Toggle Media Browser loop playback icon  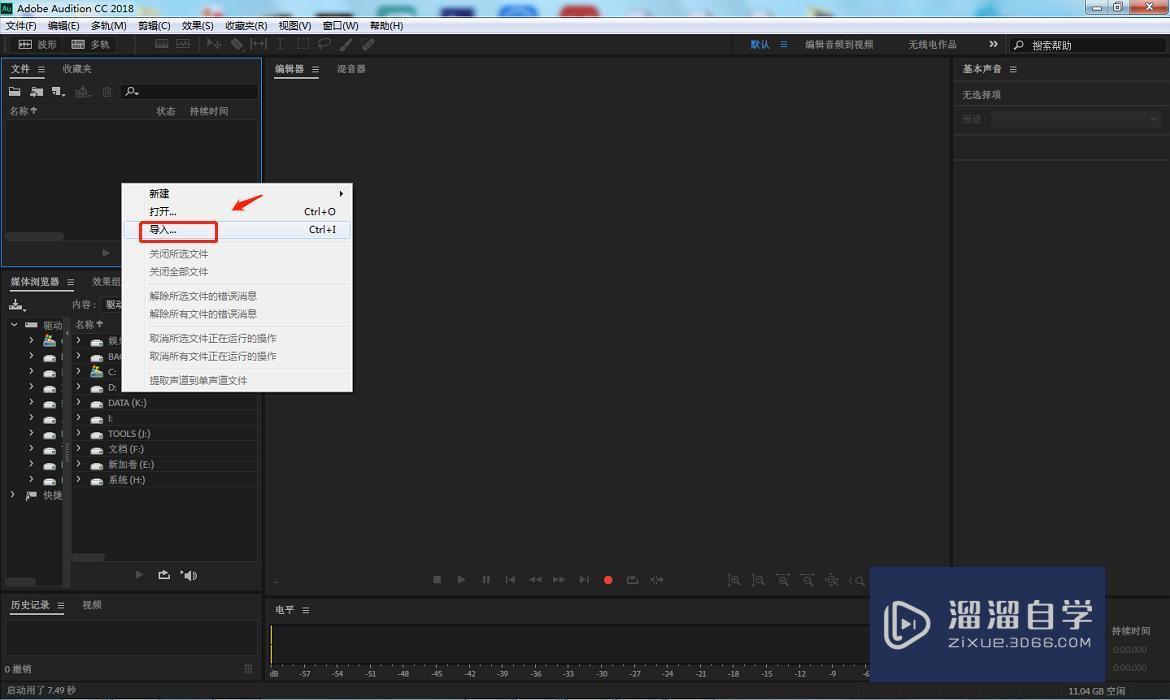click(164, 575)
